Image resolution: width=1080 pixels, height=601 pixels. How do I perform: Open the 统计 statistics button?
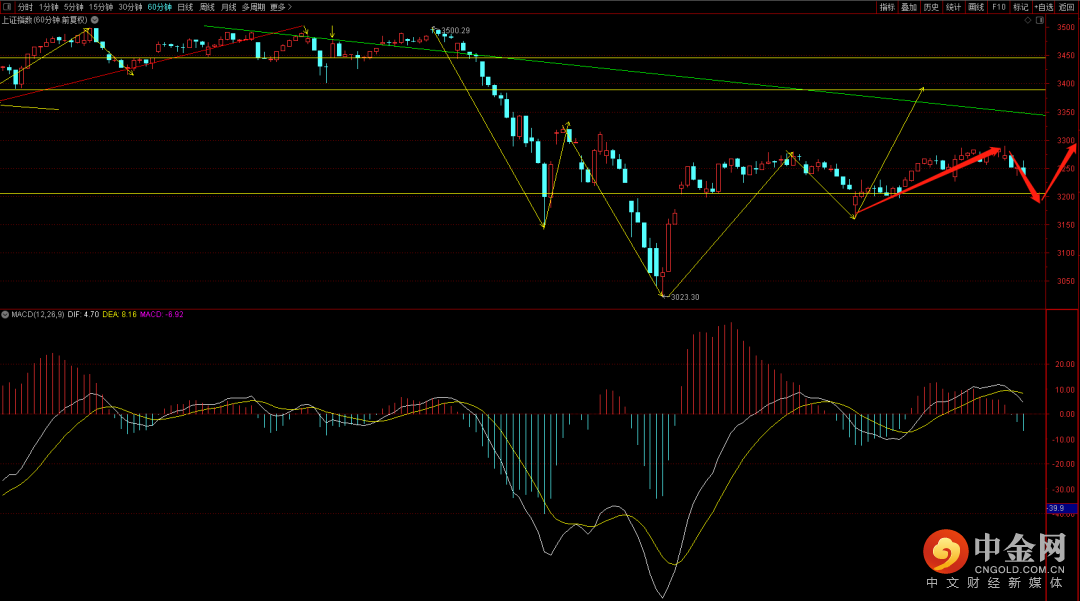(953, 7)
